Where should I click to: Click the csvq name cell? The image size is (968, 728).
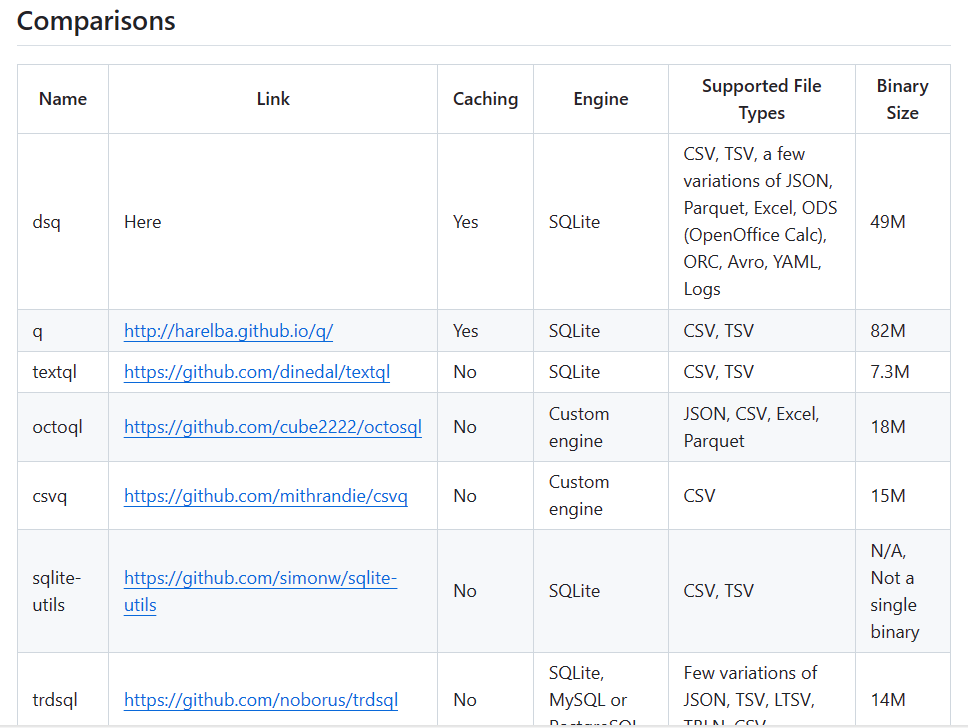tap(50, 496)
